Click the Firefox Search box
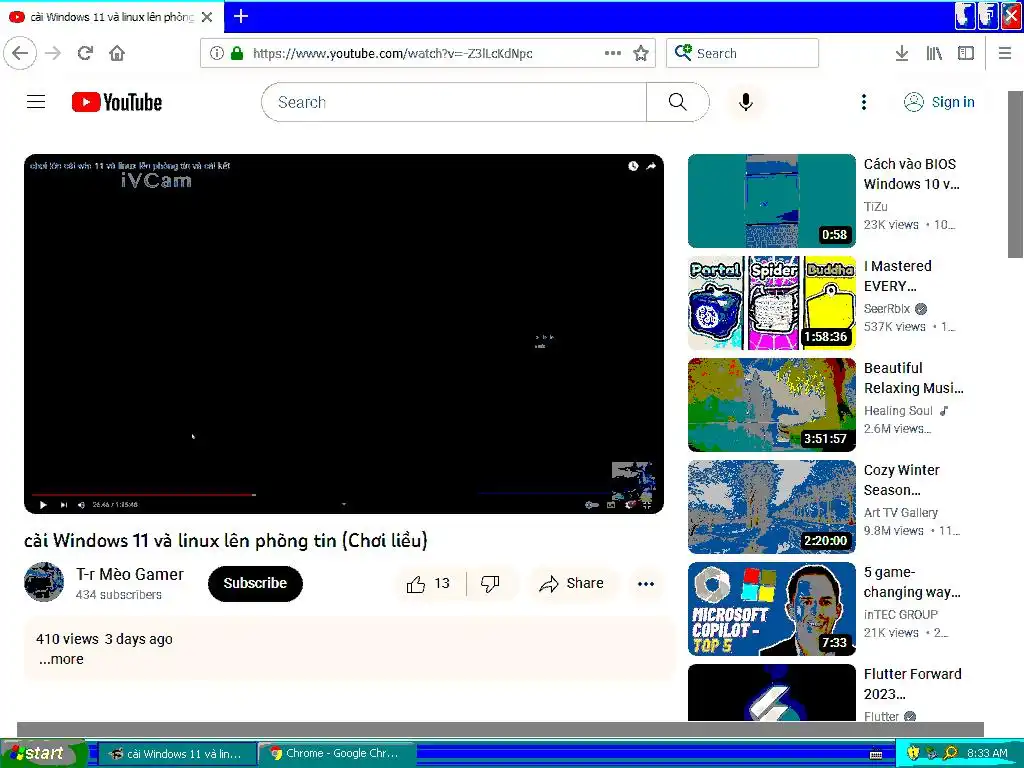The image size is (1024, 768). [743, 53]
